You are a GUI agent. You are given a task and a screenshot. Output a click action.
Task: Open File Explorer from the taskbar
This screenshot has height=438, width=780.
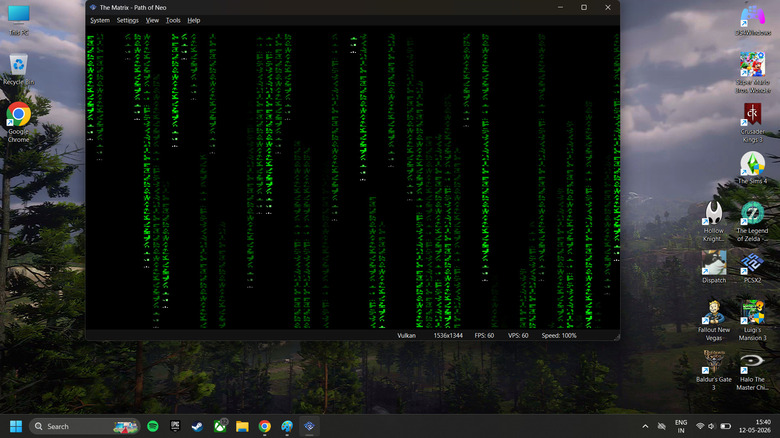[242, 427]
